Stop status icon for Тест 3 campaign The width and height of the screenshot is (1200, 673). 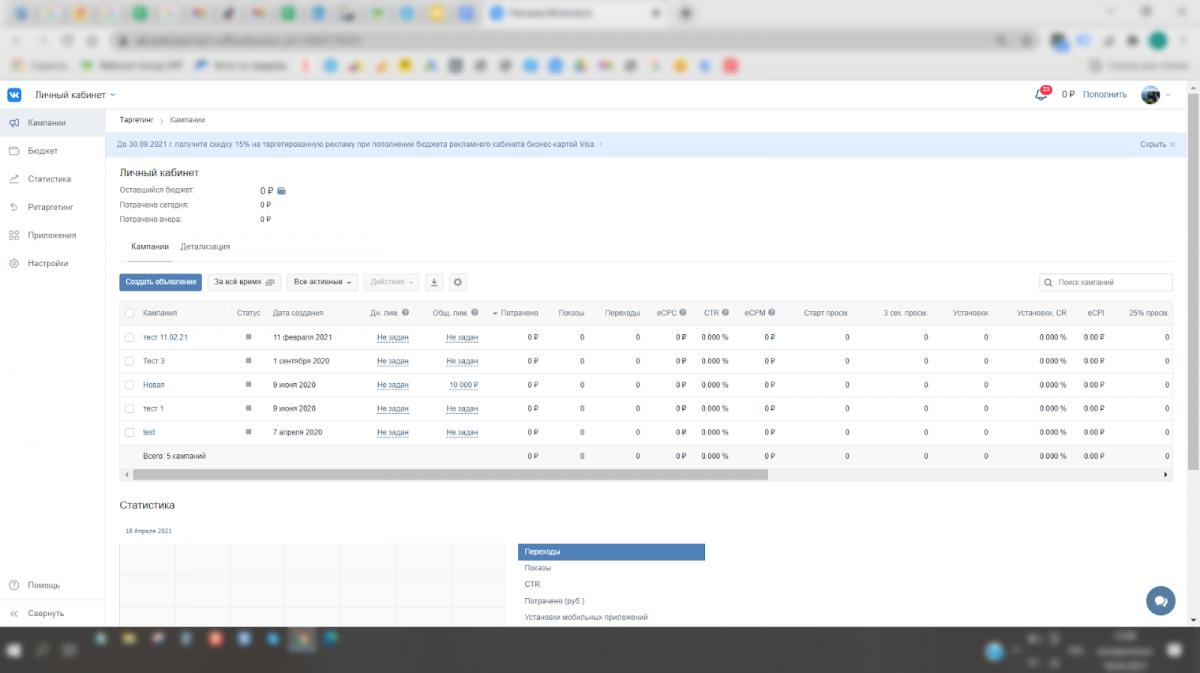click(x=249, y=360)
